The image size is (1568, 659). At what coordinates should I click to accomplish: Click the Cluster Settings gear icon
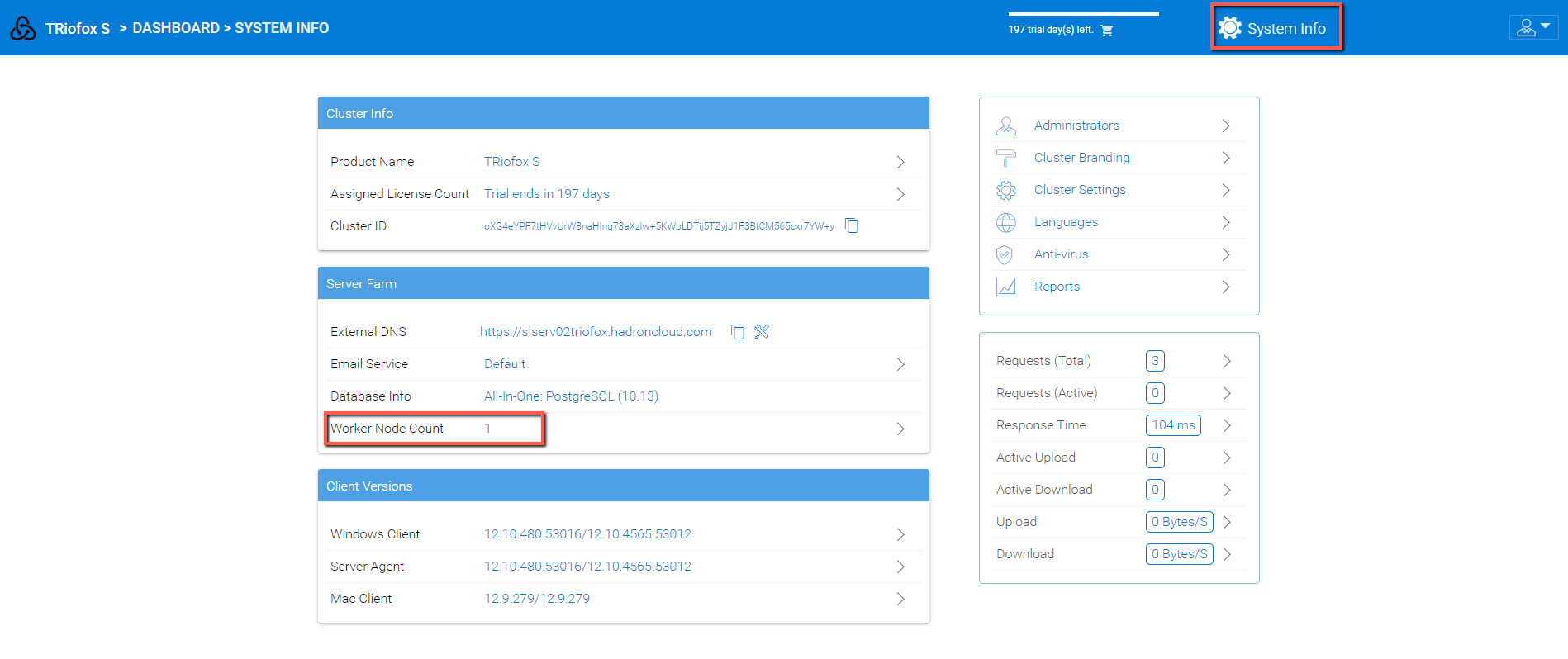1006,190
